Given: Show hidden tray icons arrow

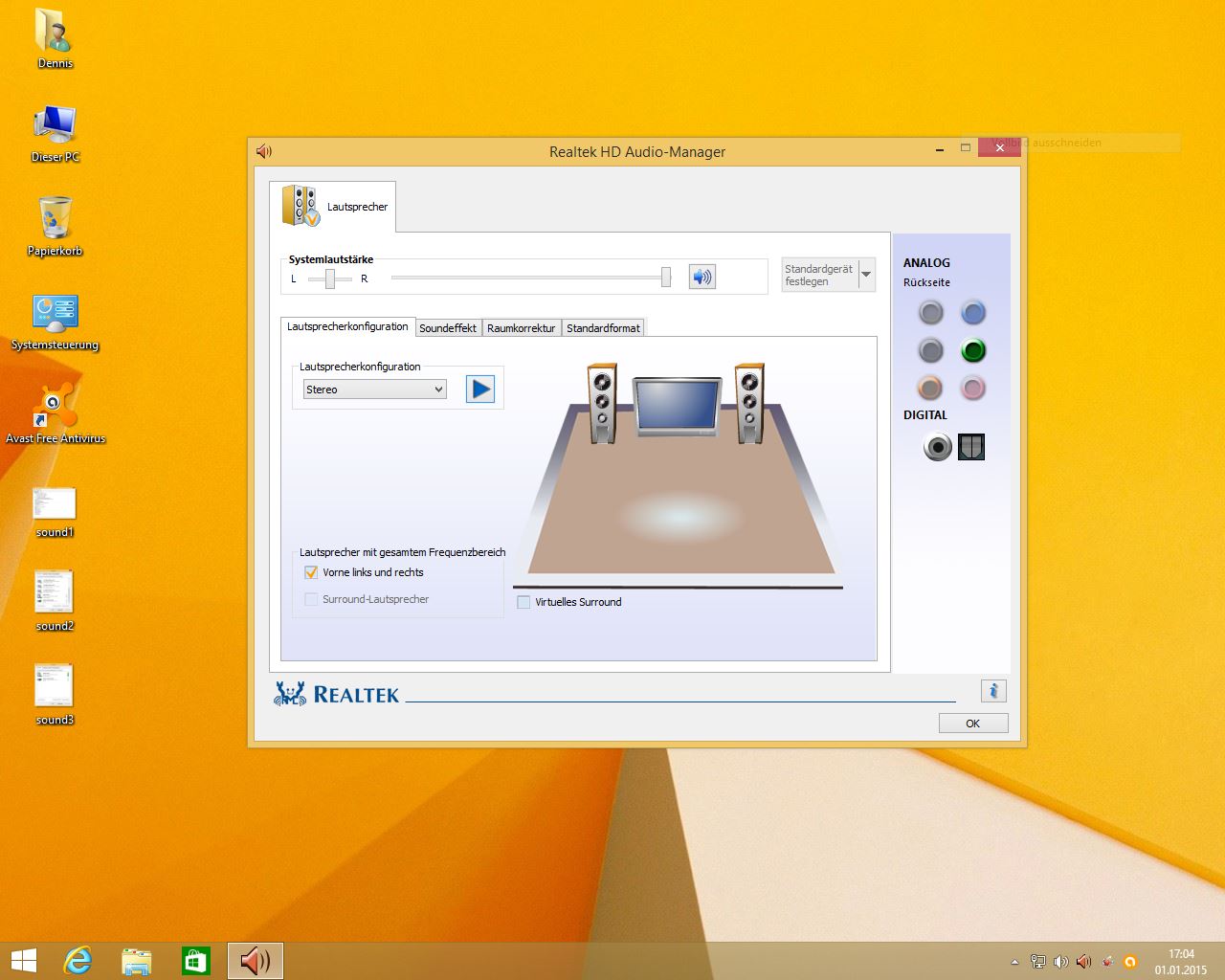Looking at the screenshot, I should tap(1014, 962).
